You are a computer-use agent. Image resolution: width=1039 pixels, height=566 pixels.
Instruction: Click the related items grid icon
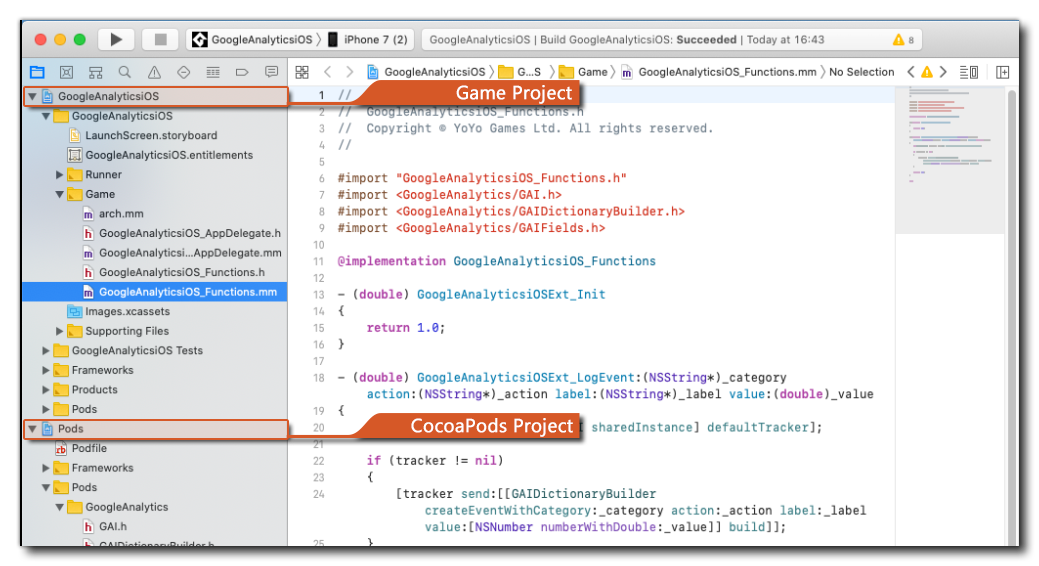pos(302,72)
